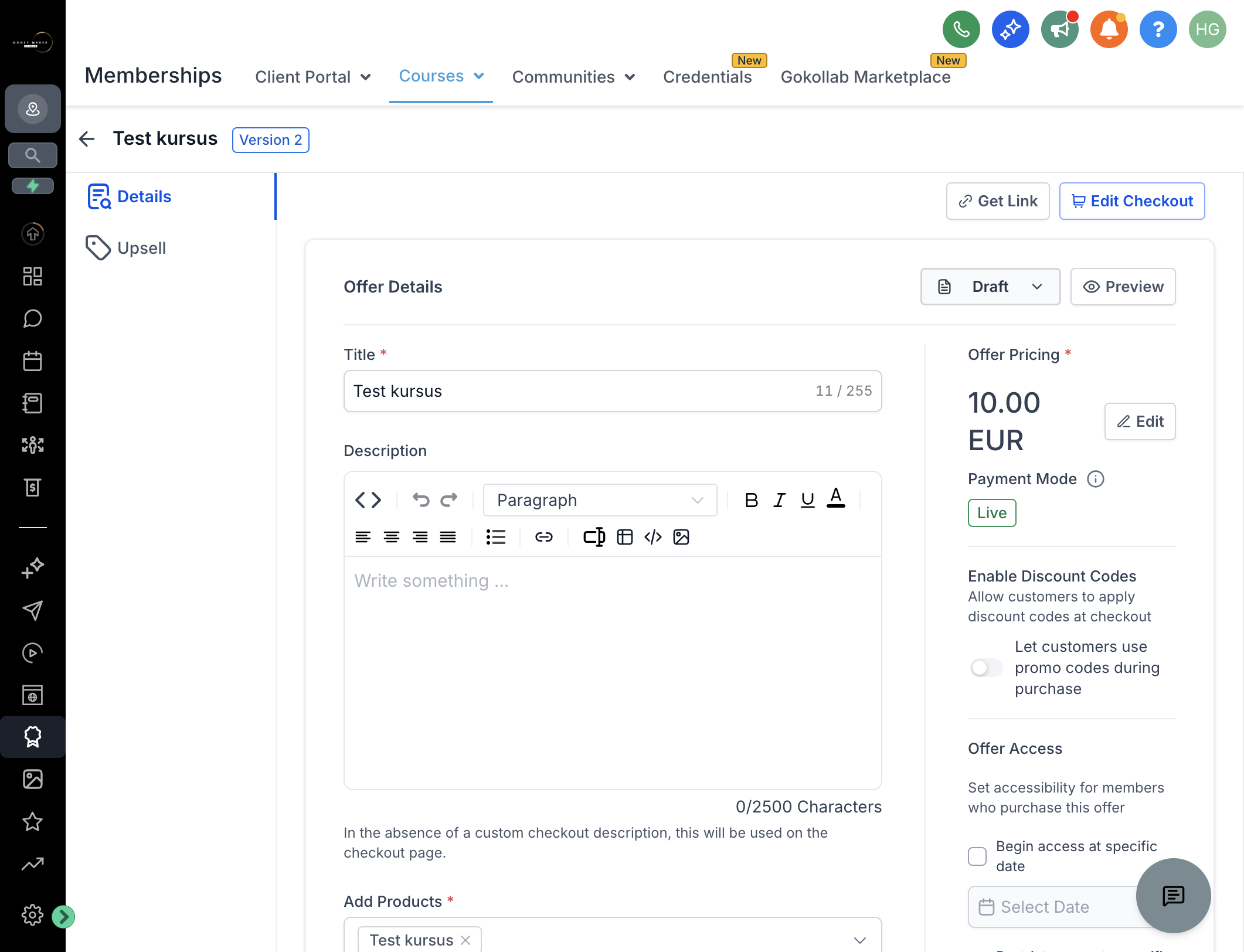Screen dimensions: 1244x952
Task: Click the bulleted list icon
Action: tap(495, 537)
